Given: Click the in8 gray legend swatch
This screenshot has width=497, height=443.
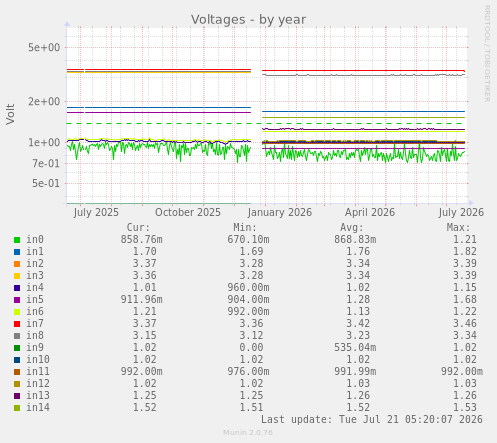Looking at the screenshot, I should pos(17,336).
